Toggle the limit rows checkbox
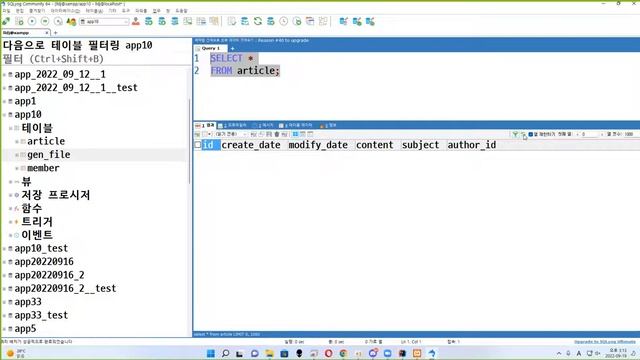The image size is (640, 360). click(531, 134)
